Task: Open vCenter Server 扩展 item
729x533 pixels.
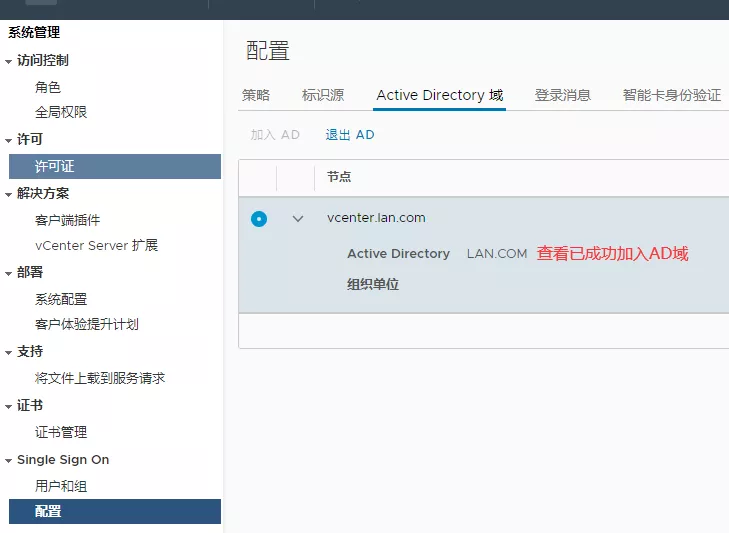Action: (x=96, y=245)
